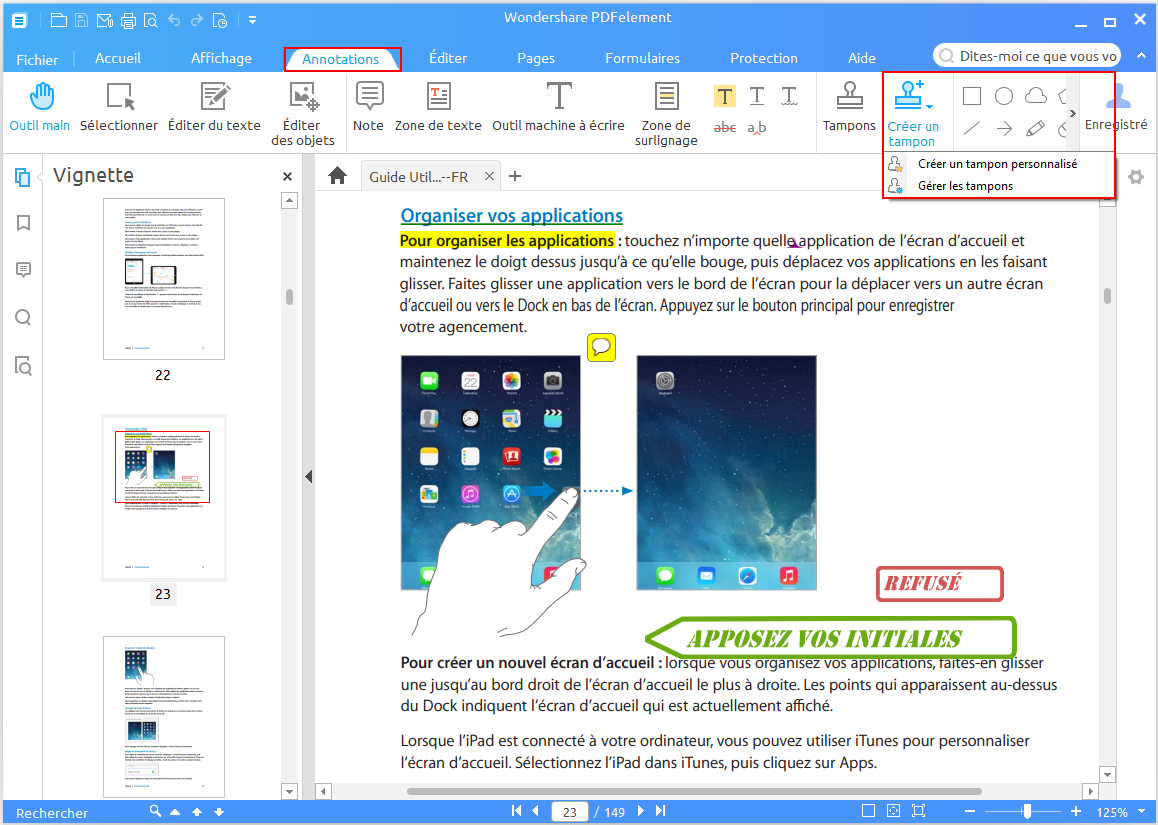The height and width of the screenshot is (825, 1158).
Task: Open a file with the folder icon
Action: pos(58,20)
